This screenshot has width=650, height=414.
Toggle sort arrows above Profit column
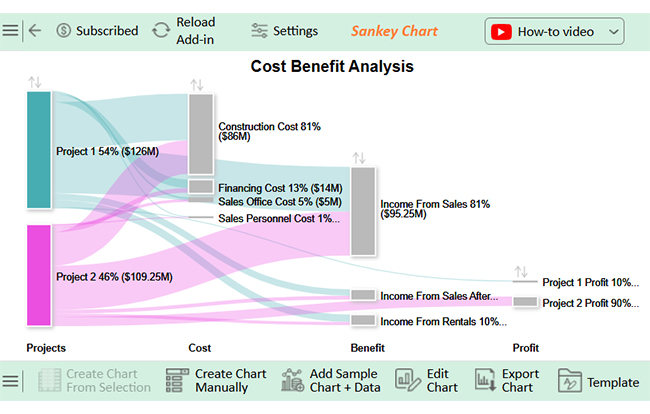(521, 271)
